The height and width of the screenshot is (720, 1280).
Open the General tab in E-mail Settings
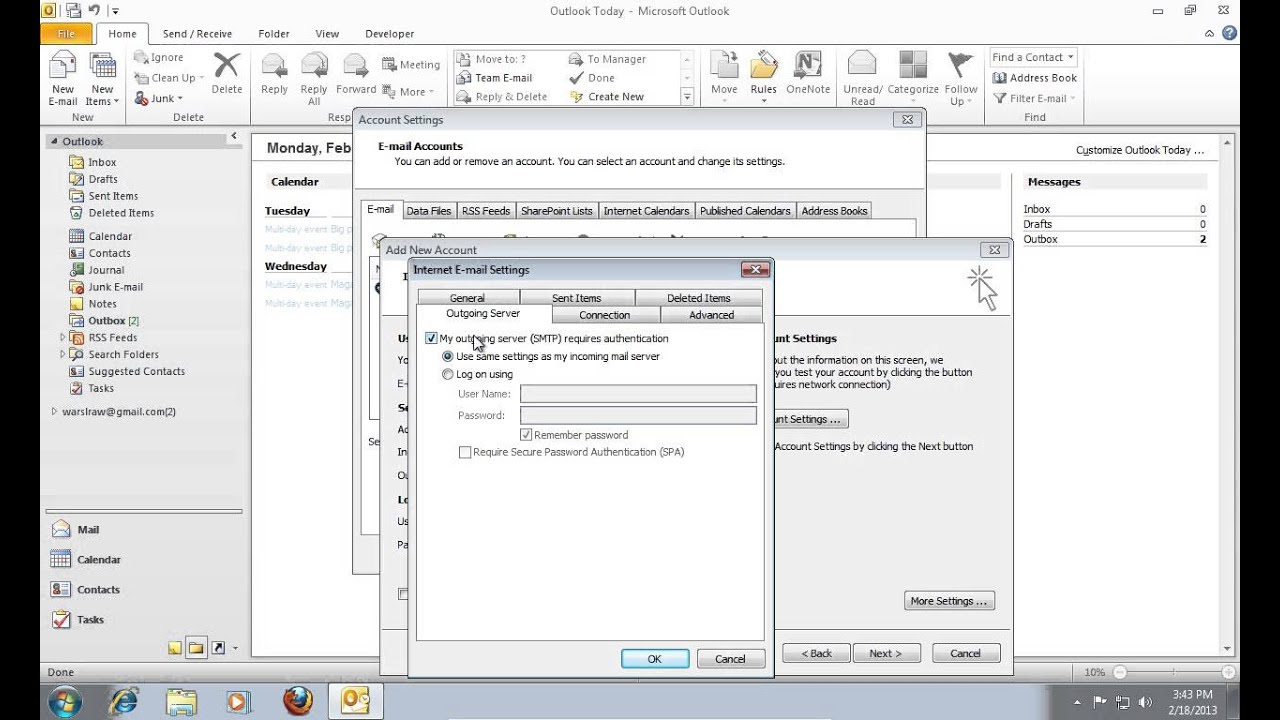468,298
